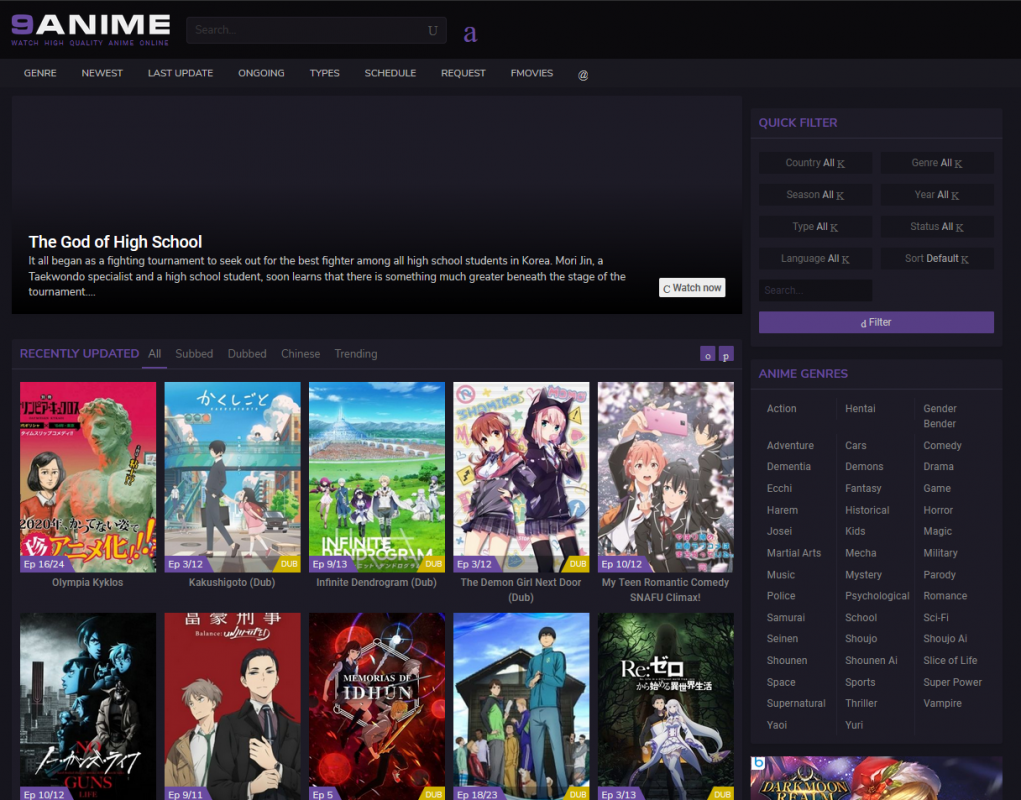Select the Comedy genre
Viewport: 1021px width, 800px height.
pos(942,446)
